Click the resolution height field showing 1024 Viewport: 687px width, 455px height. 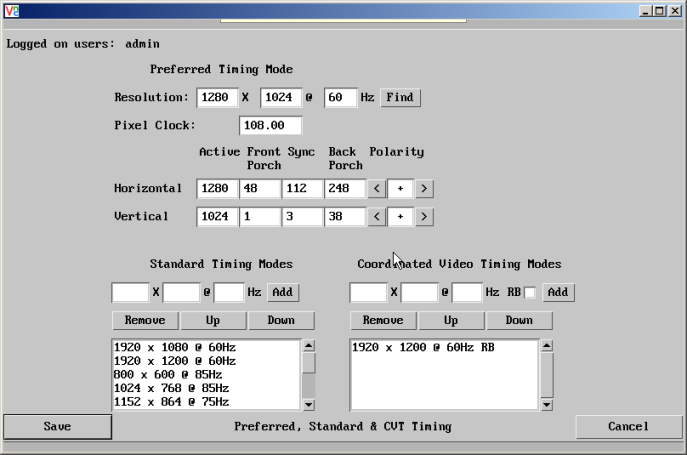(281, 97)
